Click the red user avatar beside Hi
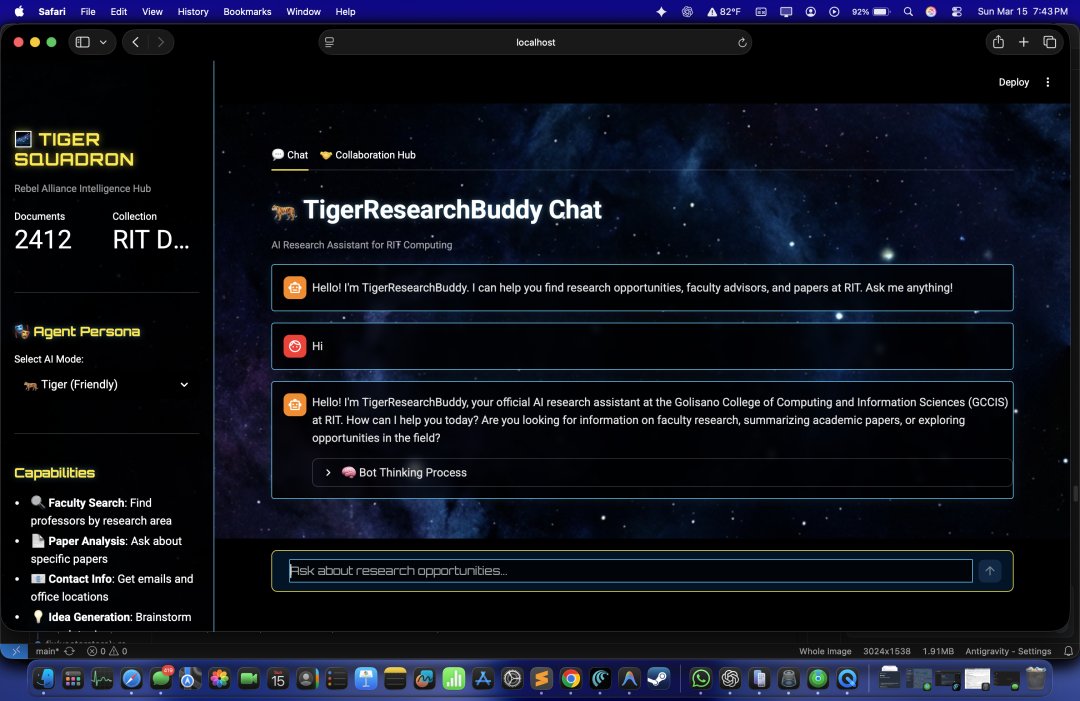This screenshot has height=701, width=1080. tap(295, 346)
